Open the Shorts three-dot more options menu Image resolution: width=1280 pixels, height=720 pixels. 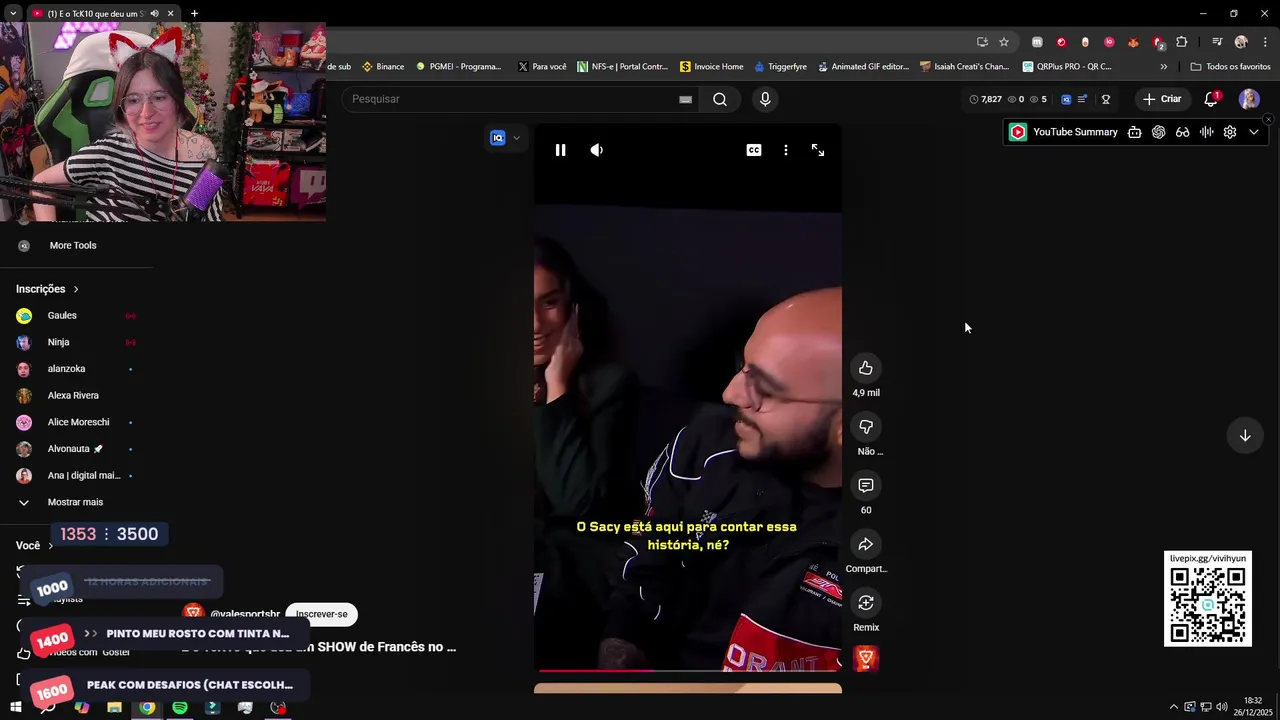pos(786,150)
